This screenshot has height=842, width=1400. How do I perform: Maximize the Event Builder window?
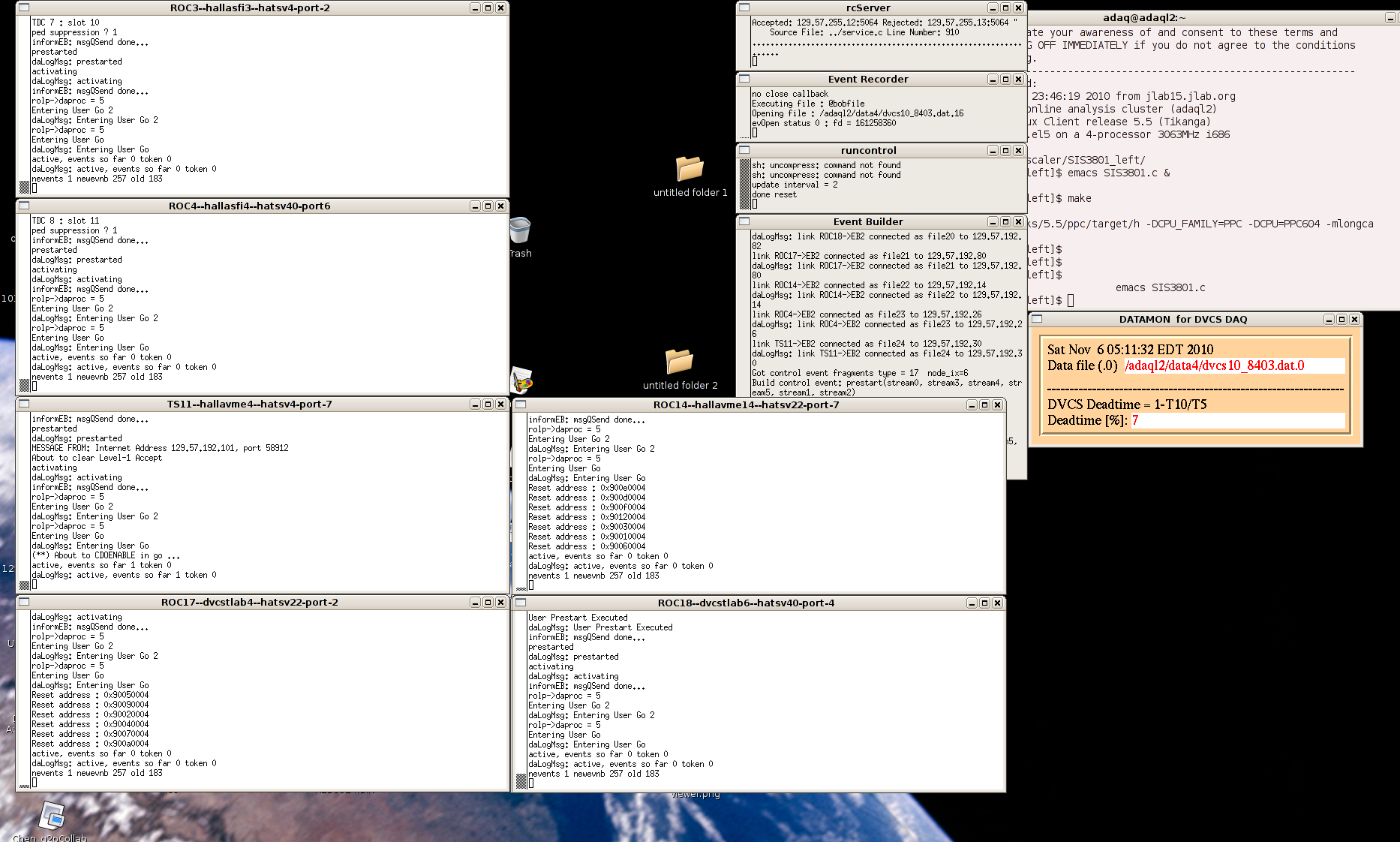tap(1005, 221)
